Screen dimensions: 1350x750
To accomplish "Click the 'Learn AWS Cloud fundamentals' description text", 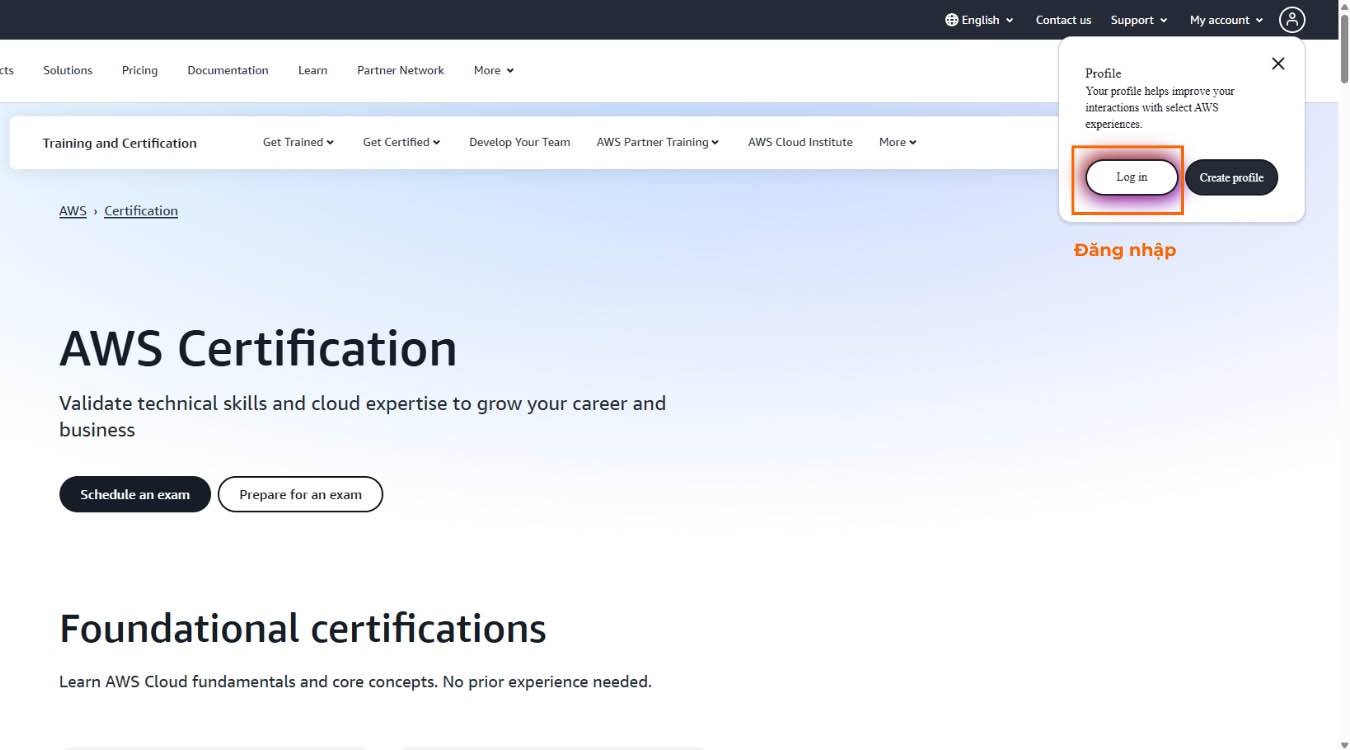I will [355, 682].
